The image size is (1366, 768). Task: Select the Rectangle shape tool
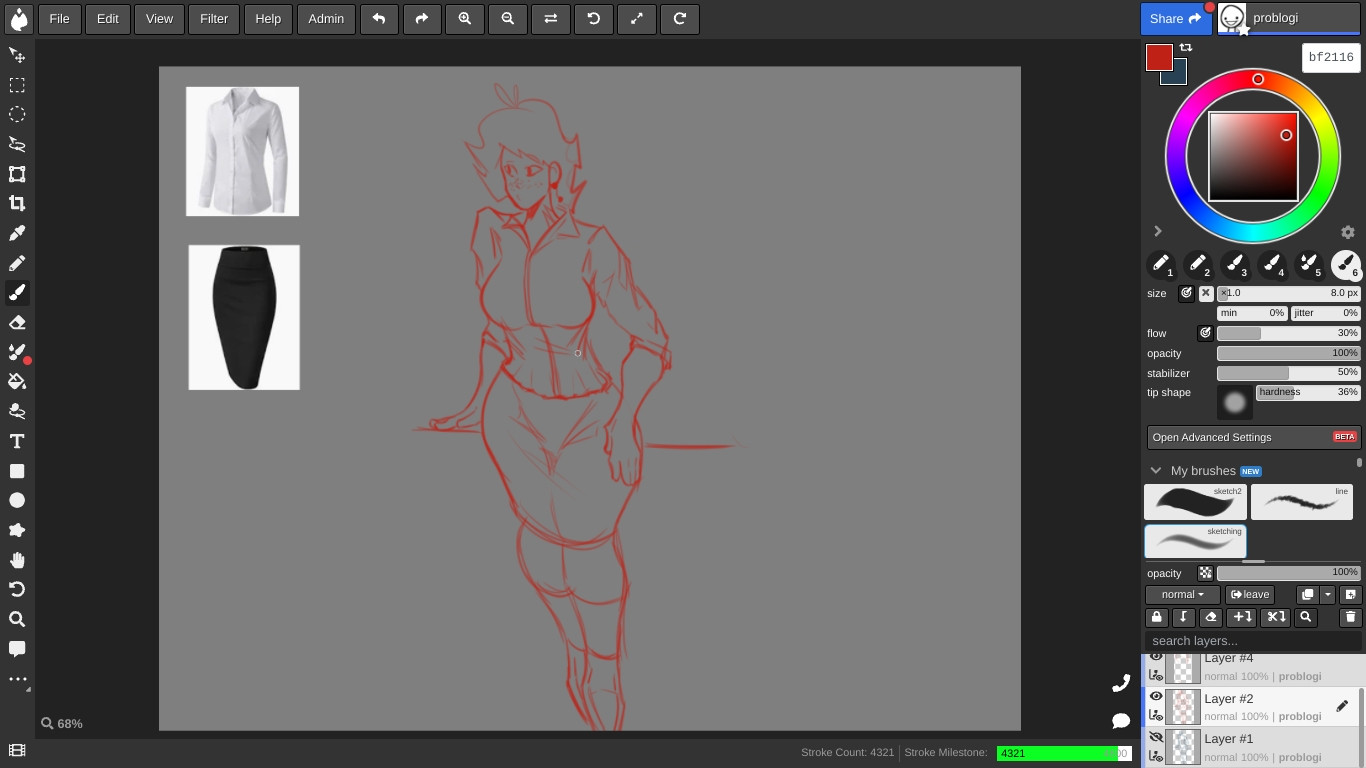pyautogui.click(x=17, y=471)
